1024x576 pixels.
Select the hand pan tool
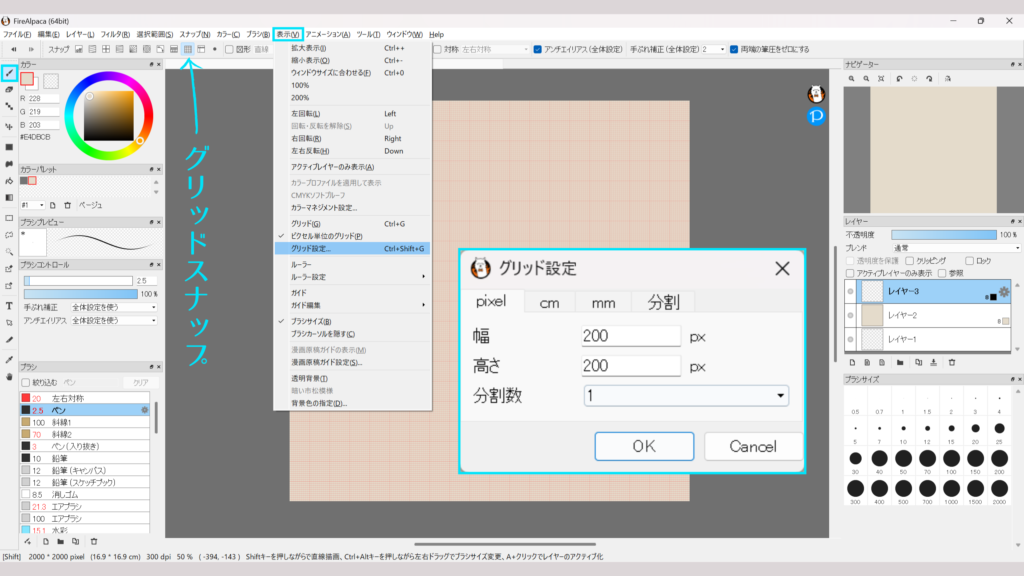coord(9,376)
